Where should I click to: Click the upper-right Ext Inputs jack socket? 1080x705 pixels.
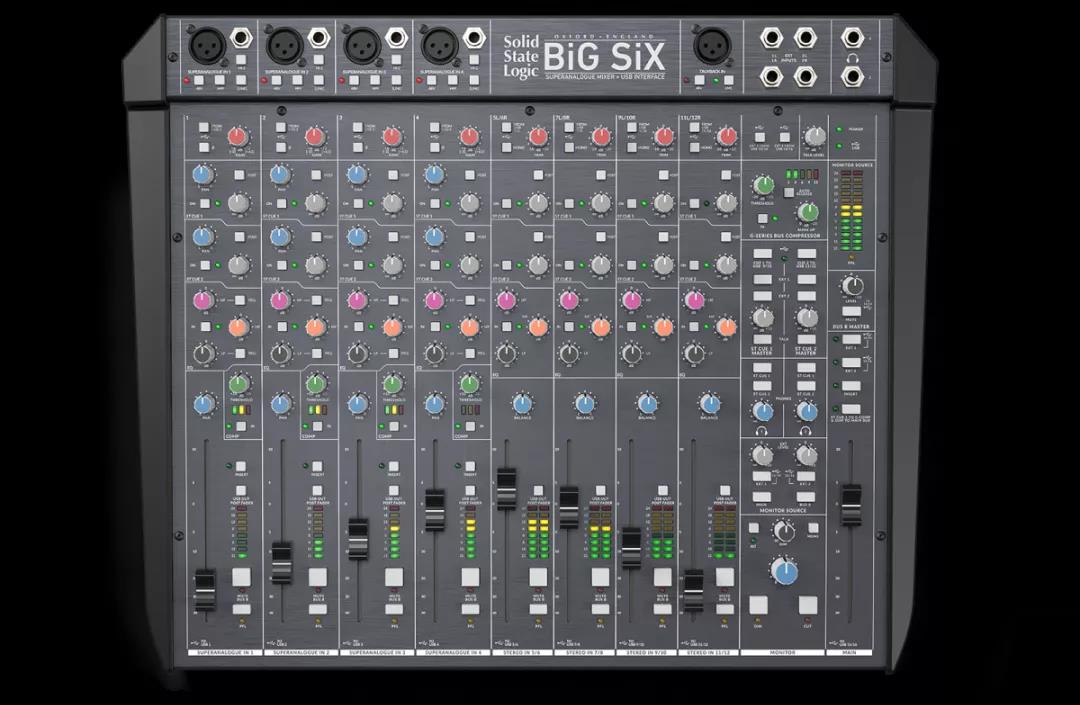pyautogui.click(x=805, y=38)
